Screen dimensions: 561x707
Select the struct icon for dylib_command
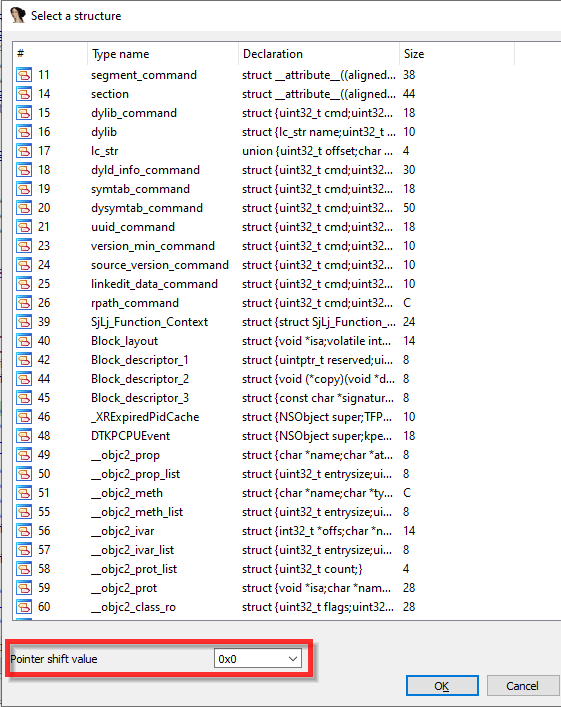pyautogui.click(x=24, y=113)
